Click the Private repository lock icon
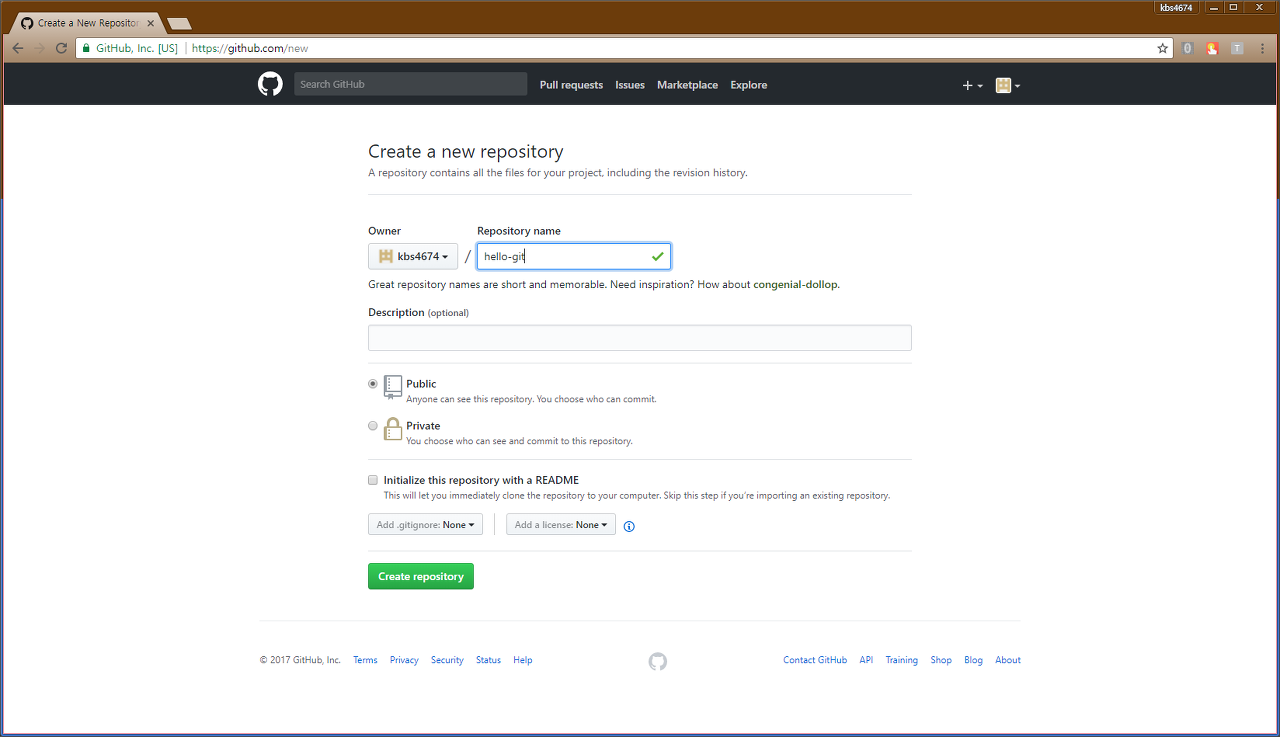1280x737 pixels. (393, 429)
